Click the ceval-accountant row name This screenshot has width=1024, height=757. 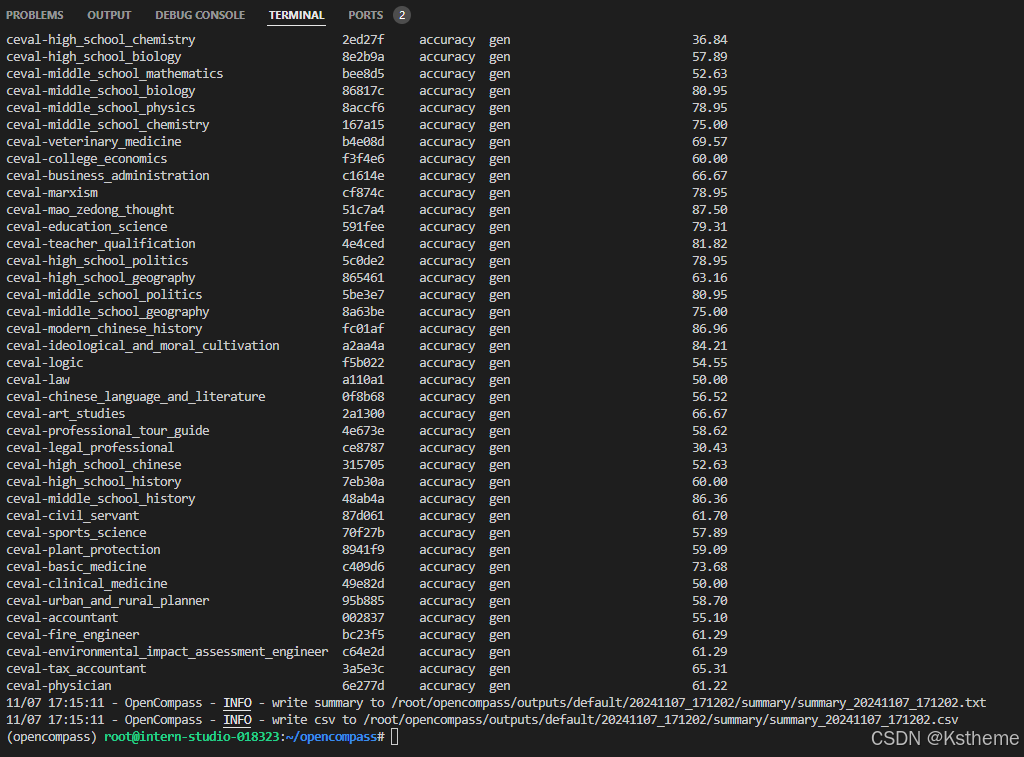click(x=62, y=617)
